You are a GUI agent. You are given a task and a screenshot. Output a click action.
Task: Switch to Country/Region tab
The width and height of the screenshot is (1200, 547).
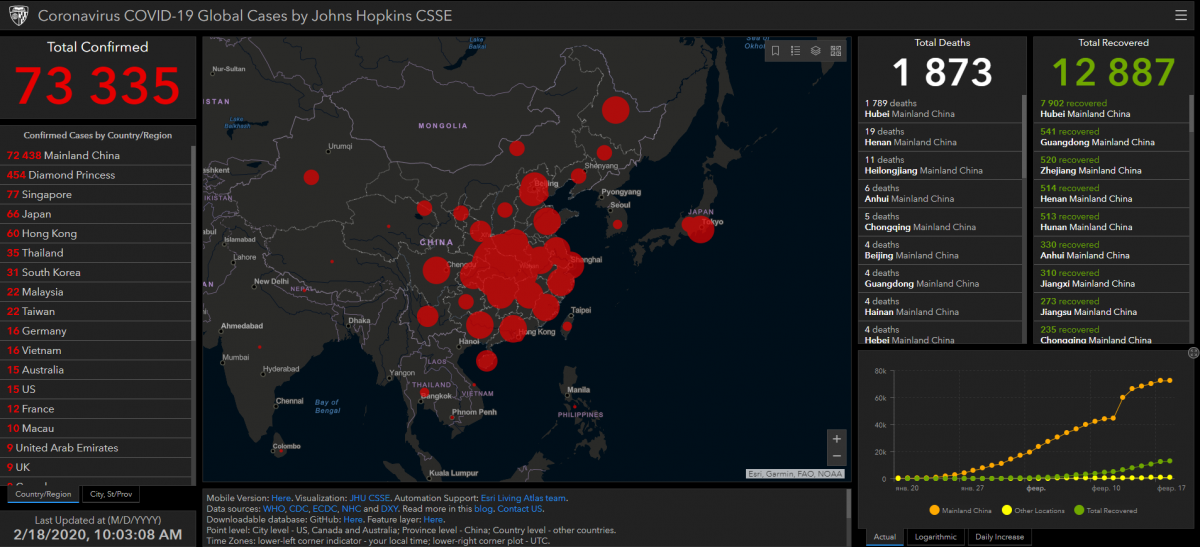43,494
